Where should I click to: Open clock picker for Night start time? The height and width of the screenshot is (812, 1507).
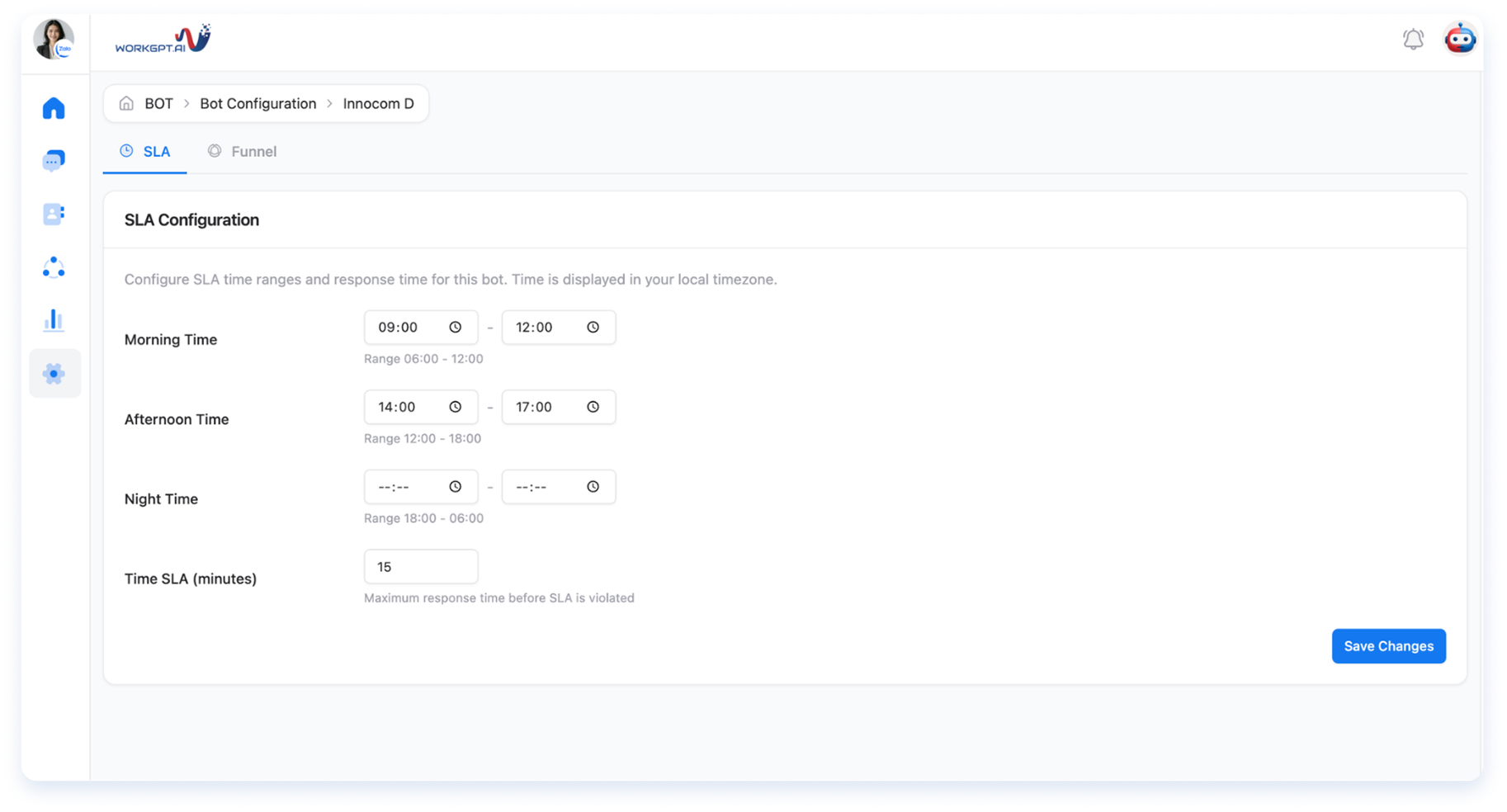(455, 487)
